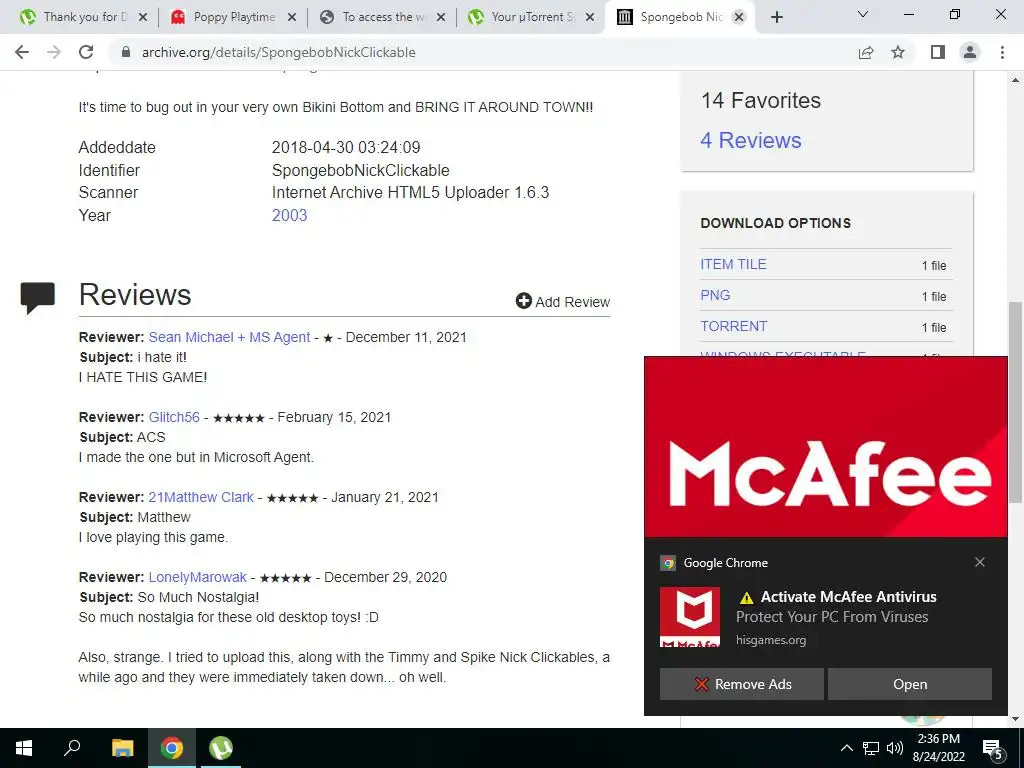Open reviewer LonelyMarowak profile

197,577
